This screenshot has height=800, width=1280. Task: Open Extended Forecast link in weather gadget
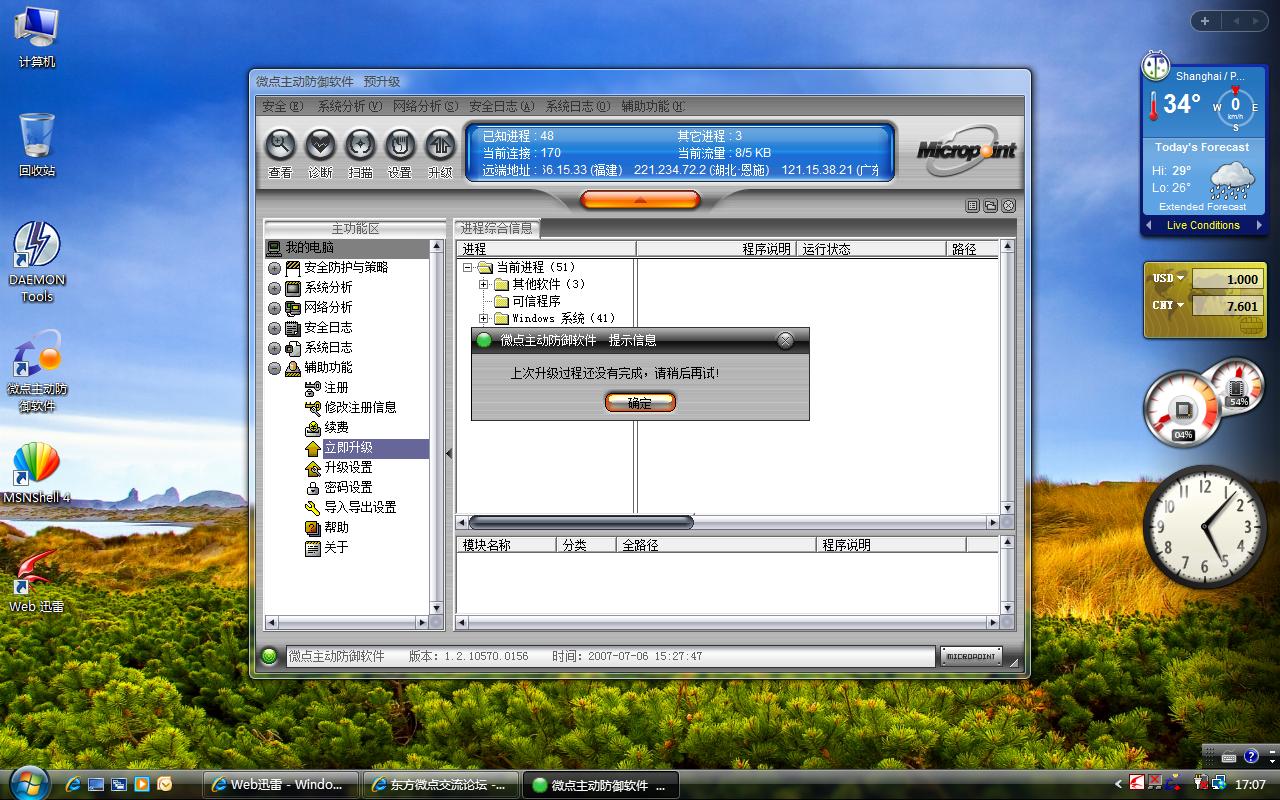pos(1203,207)
